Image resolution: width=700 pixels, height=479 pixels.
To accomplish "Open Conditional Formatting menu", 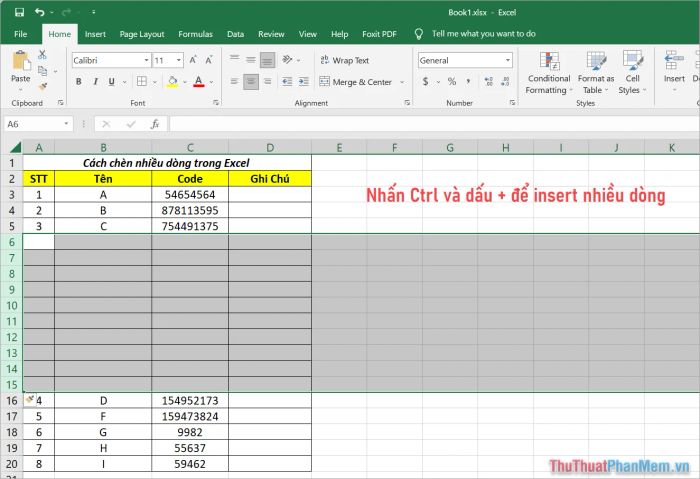I will [549, 73].
